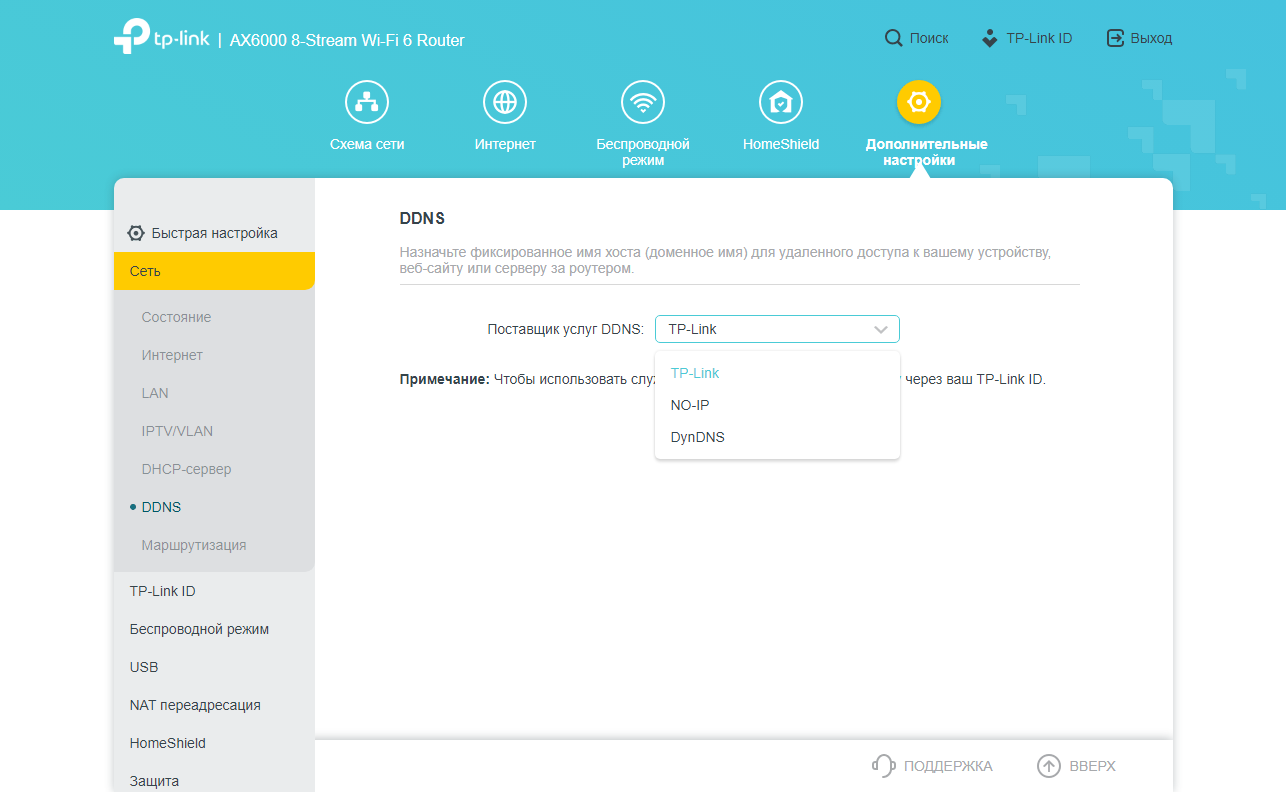Screen dimensions: 1286x792
Task: Click the support headset icon
Action: tap(883, 766)
